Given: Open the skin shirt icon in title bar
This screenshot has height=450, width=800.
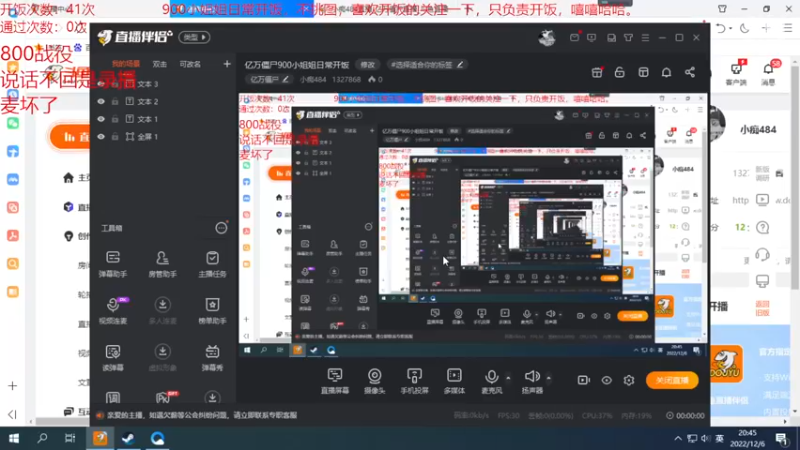Looking at the screenshot, I should click(629, 38).
